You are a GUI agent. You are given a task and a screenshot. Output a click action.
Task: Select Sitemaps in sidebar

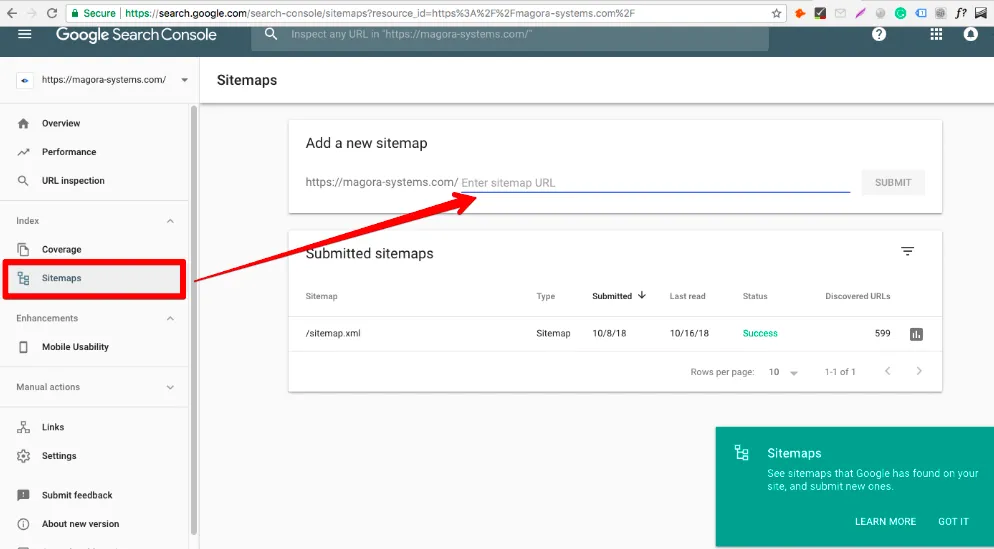(94, 278)
